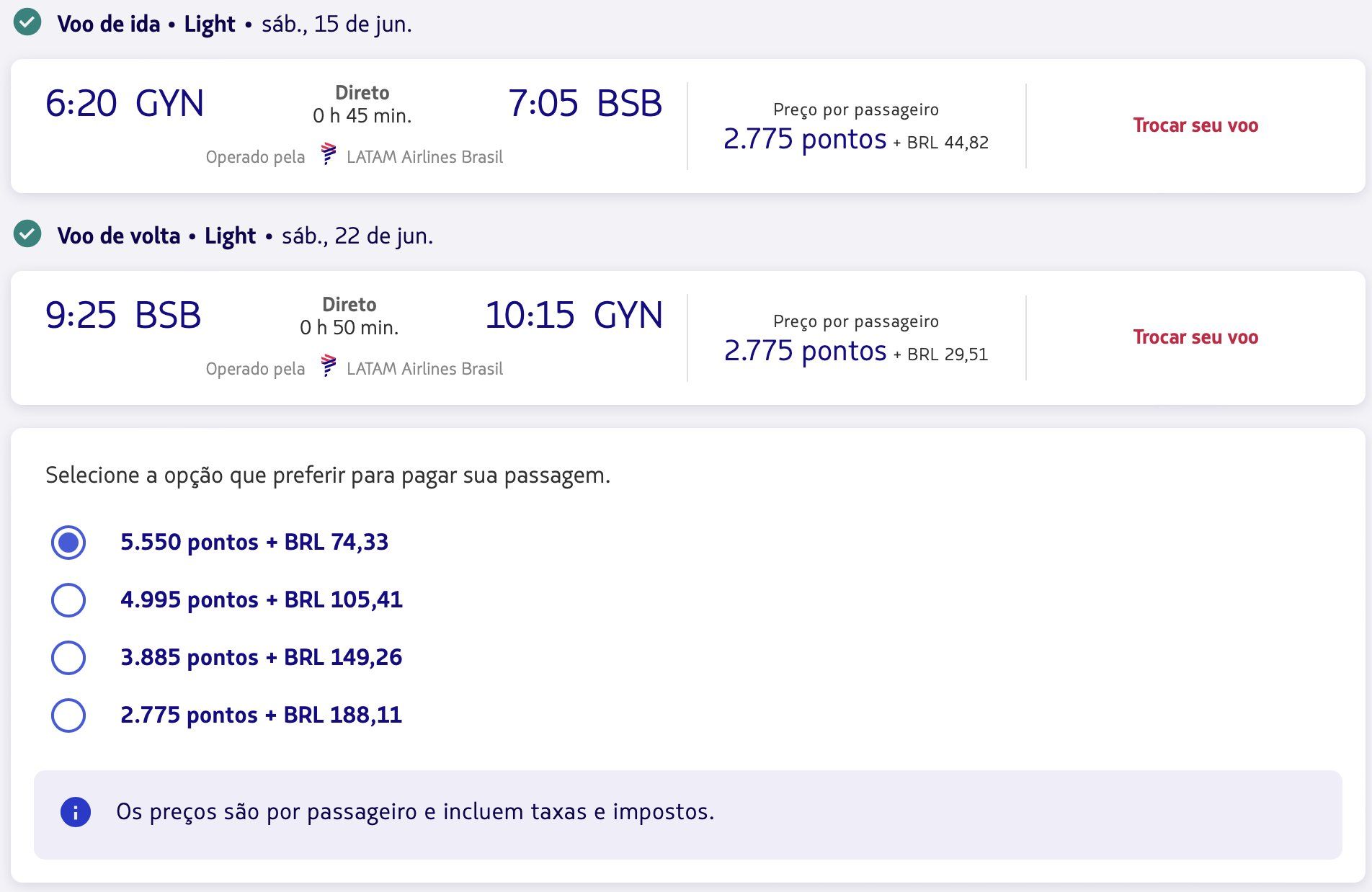Viewport: 1372px width, 892px height.
Task: Click Trocar seu voo for the outbound flight
Action: pos(1195,125)
